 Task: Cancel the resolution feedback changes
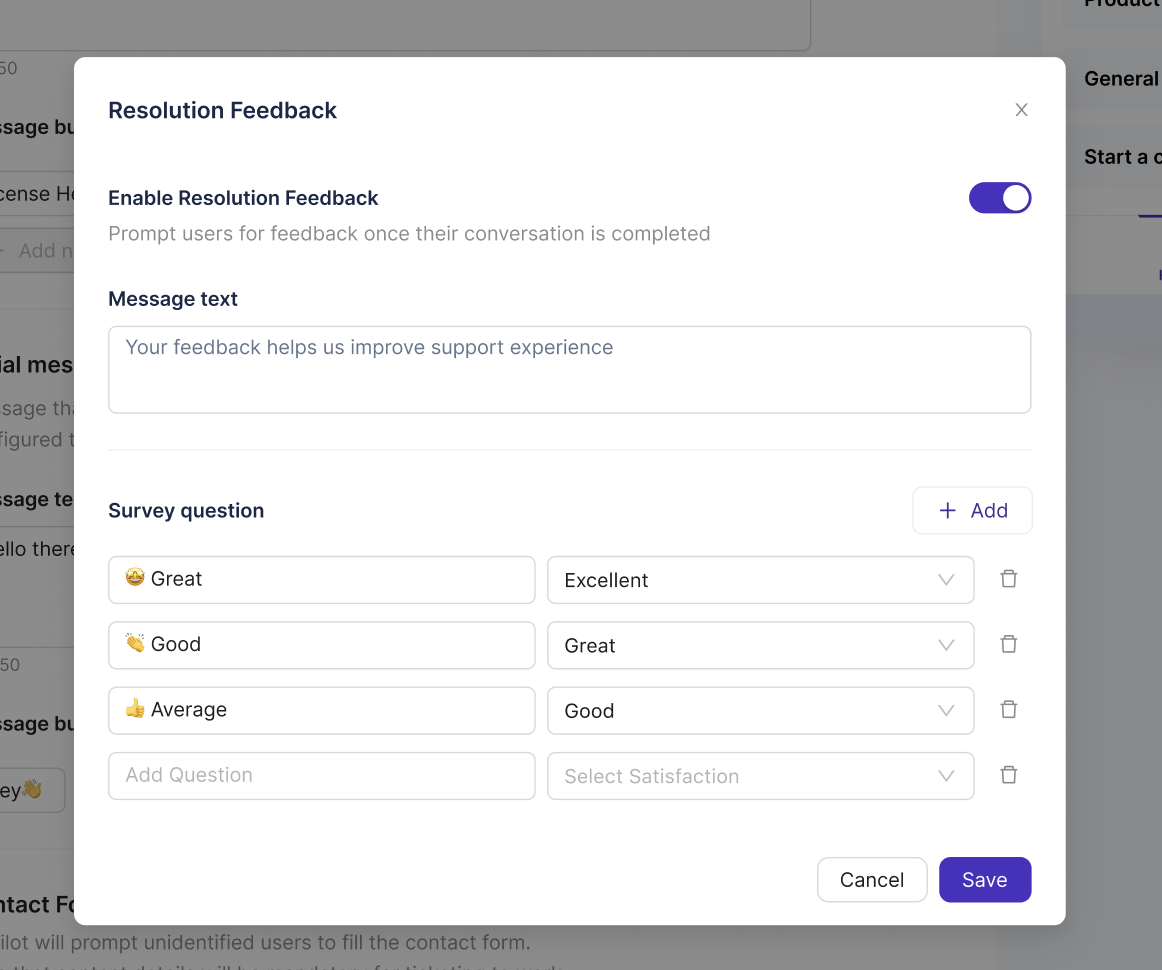pyautogui.click(x=872, y=880)
